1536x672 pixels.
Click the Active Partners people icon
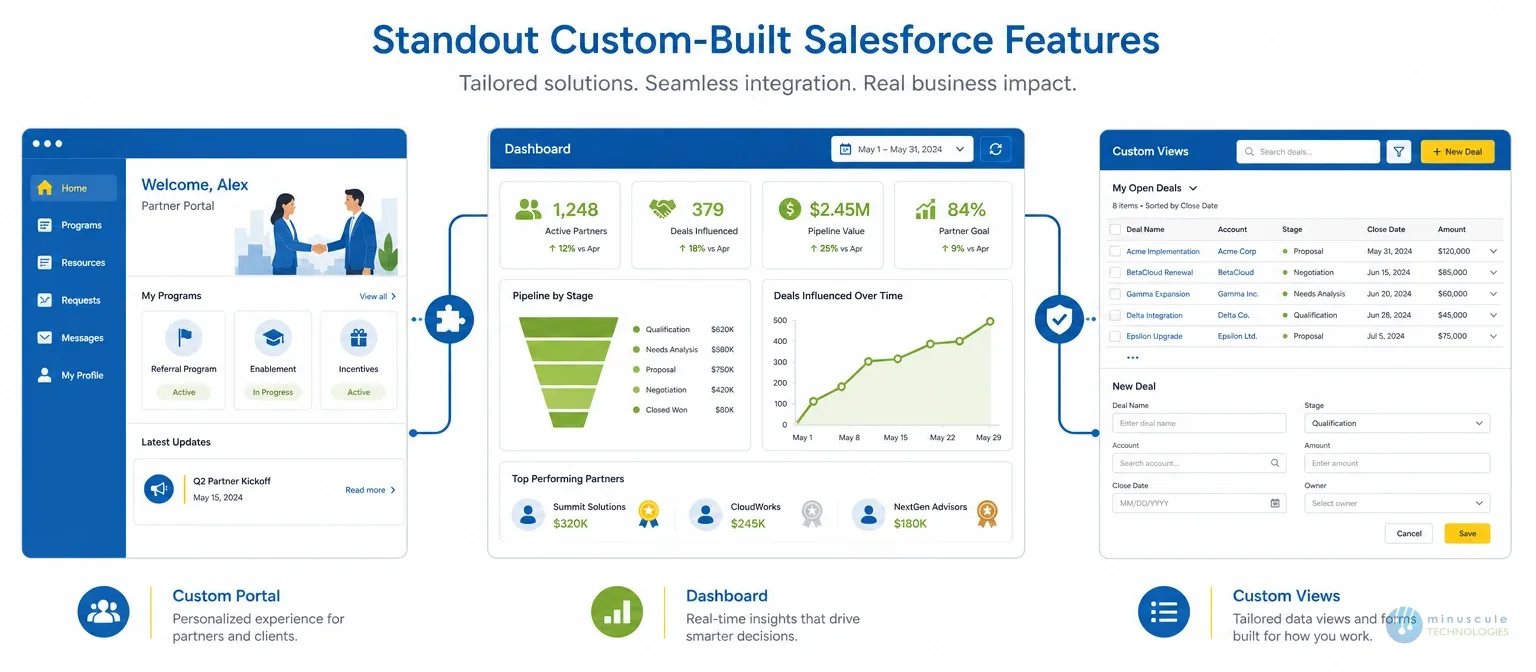[528, 209]
